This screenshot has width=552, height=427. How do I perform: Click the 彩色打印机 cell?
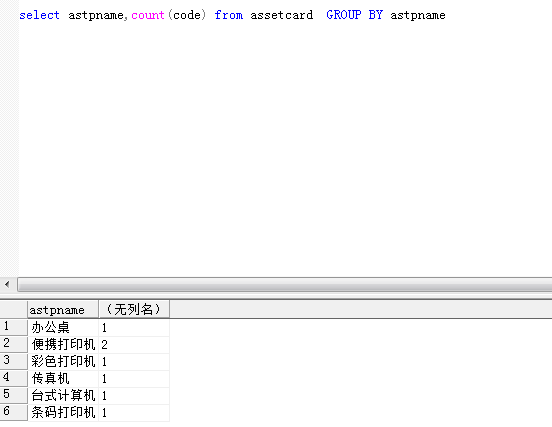click(x=63, y=361)
